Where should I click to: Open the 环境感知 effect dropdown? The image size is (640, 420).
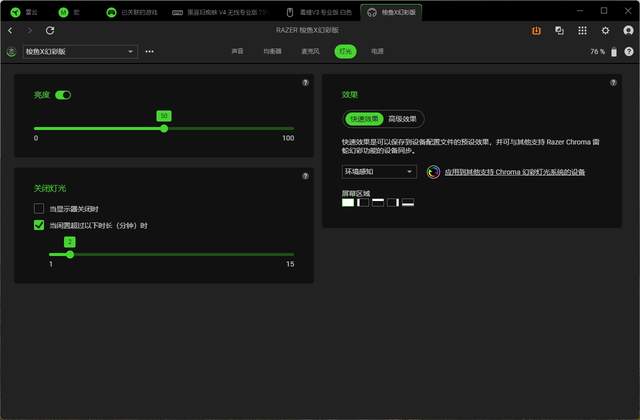coord(379,172)
